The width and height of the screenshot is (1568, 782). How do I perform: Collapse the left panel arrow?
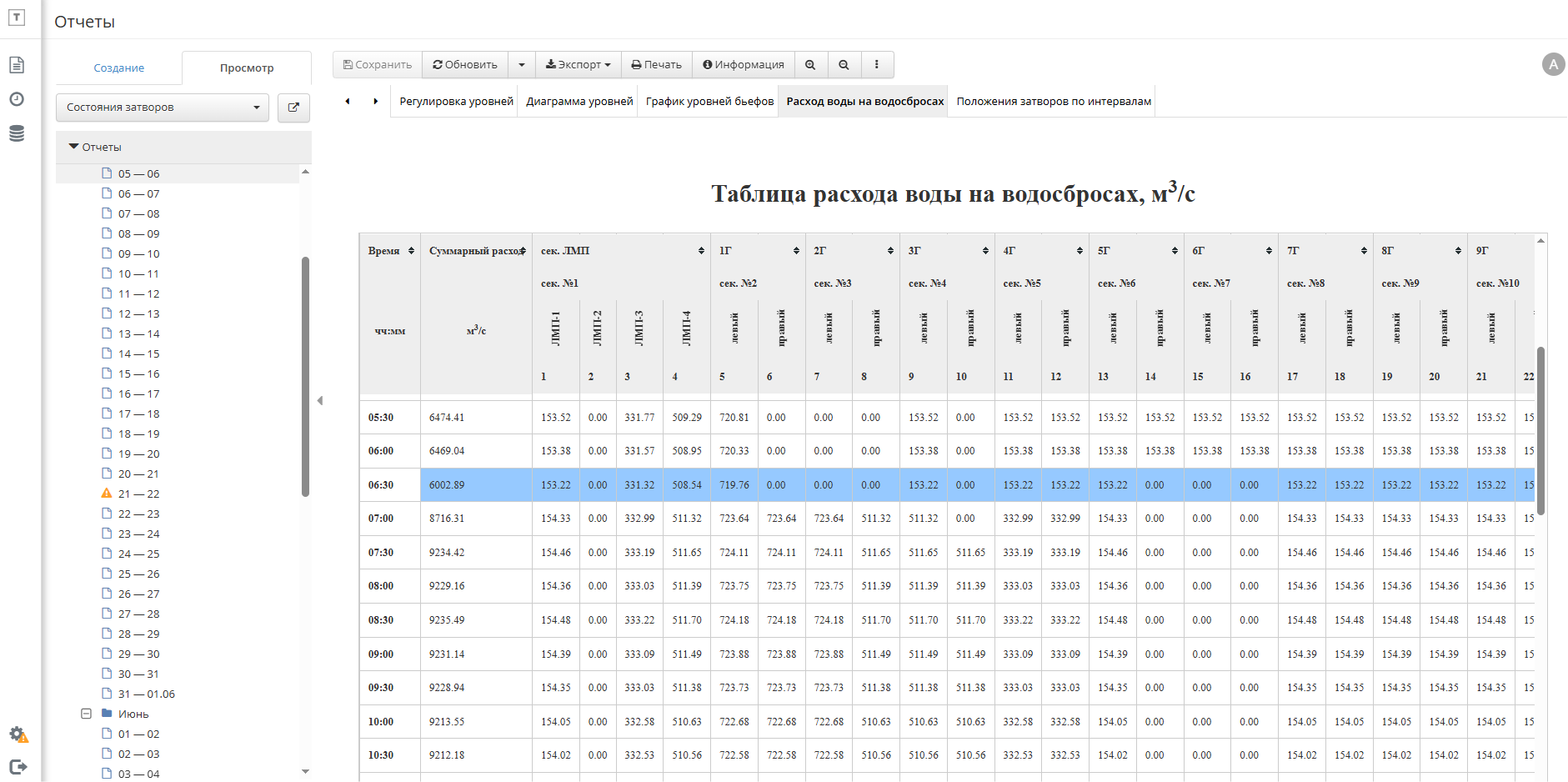click(320, 401)
